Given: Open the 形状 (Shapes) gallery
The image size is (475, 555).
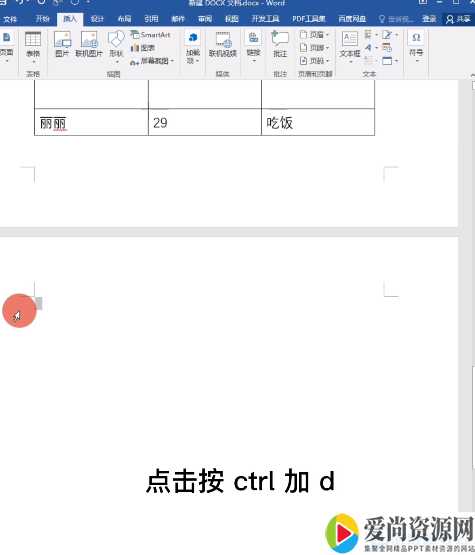Looking at the screenshot, I should point(116,47).
